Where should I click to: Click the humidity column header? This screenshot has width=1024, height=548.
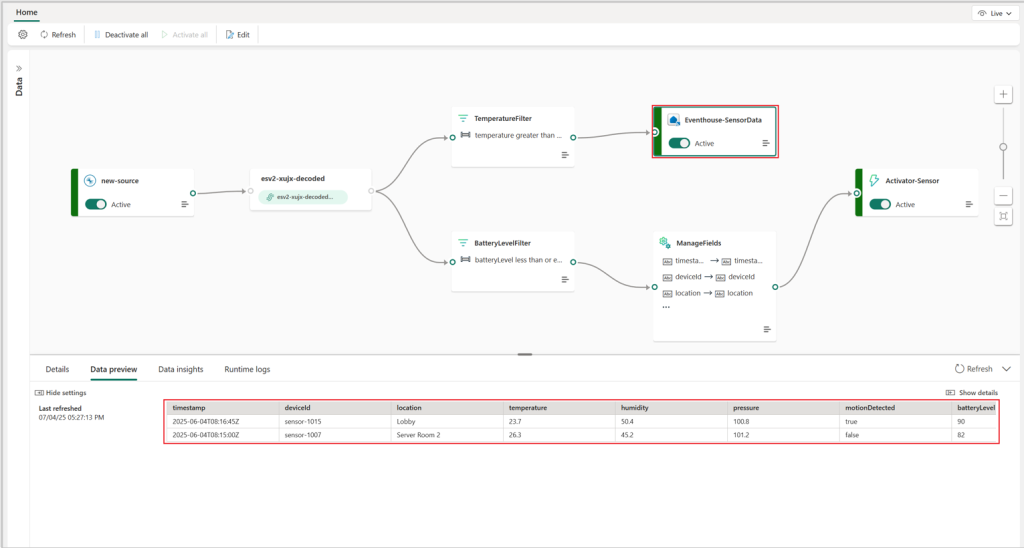671,408
